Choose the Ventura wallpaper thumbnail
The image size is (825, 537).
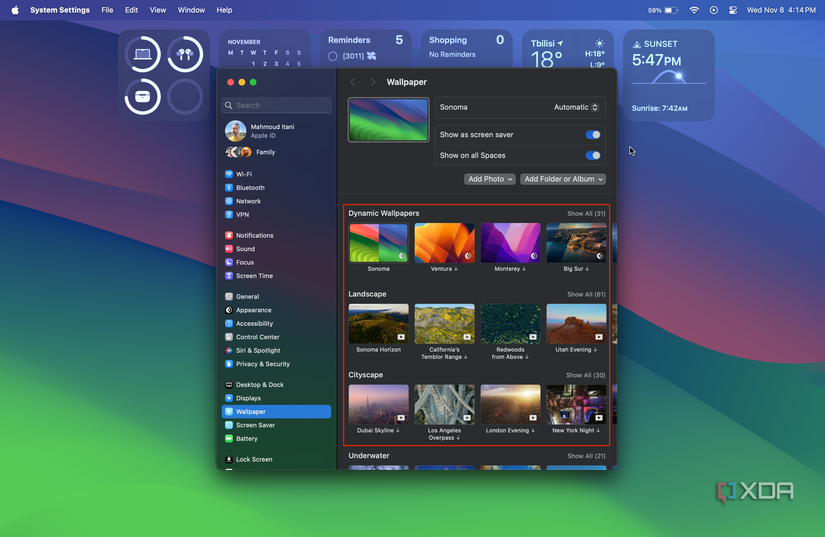click(444, 243)
